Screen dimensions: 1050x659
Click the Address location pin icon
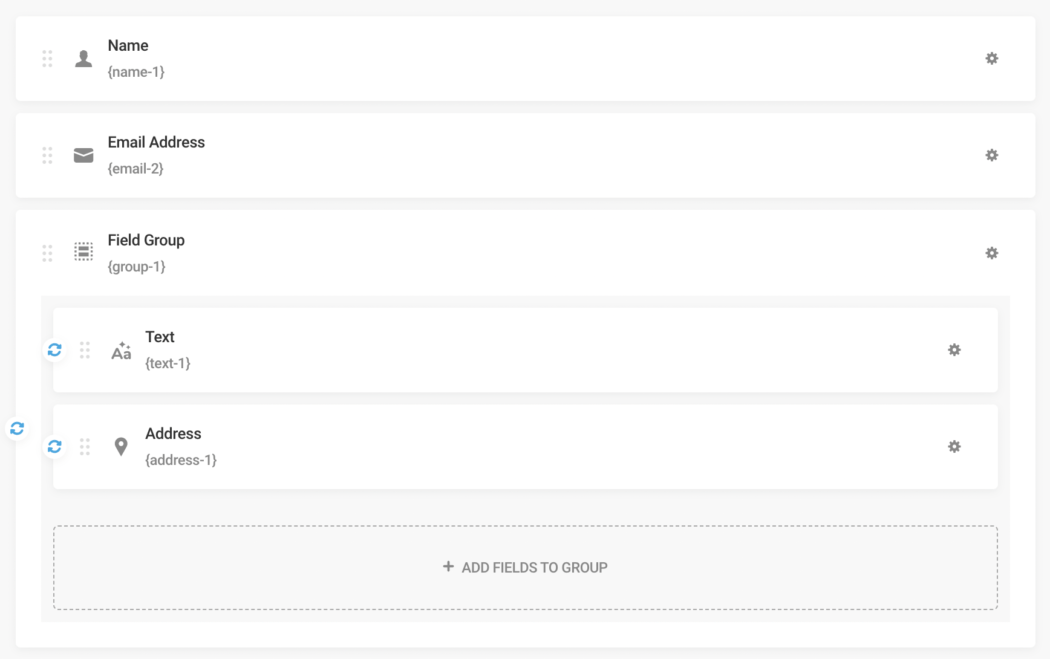pyautogui.click(x=121, y=447)
